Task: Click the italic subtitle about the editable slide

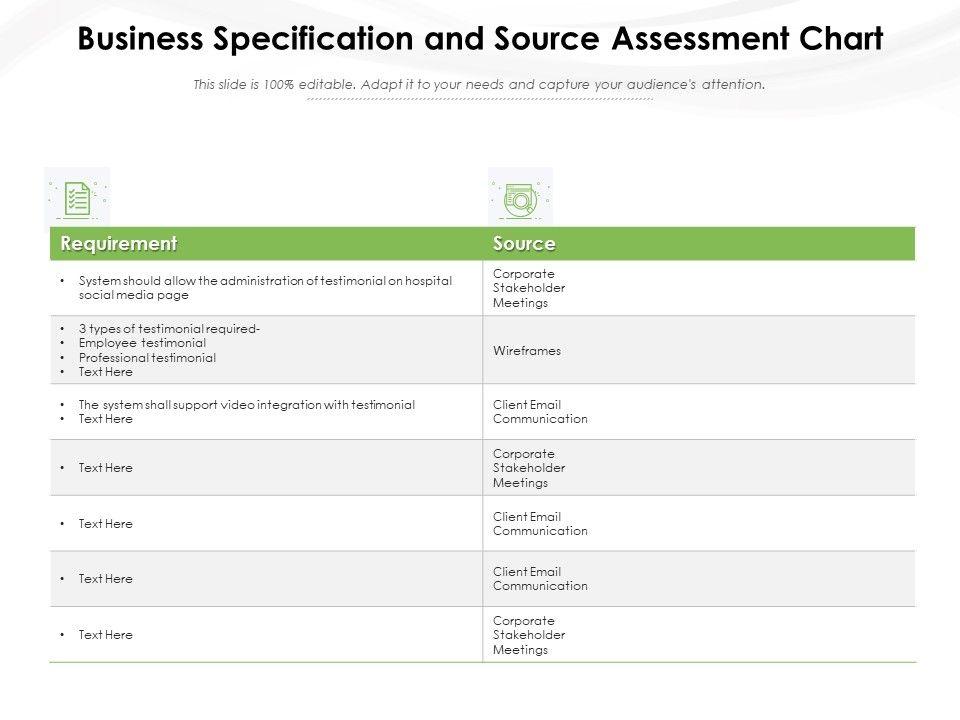Action: (x=479, y=85)
